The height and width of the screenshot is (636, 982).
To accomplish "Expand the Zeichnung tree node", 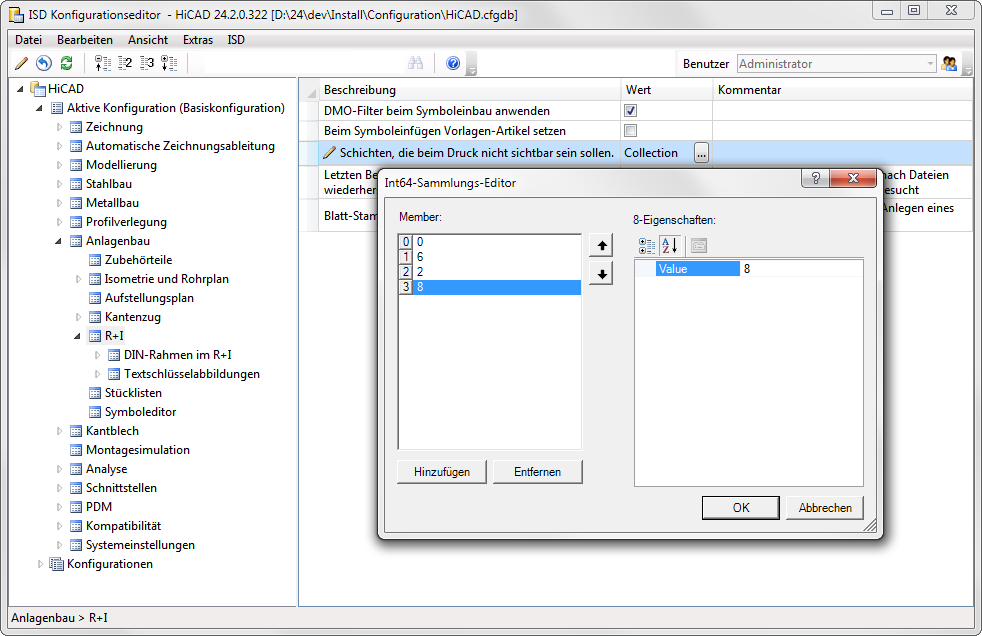I will pyautogui.click(x=59, y=127).
